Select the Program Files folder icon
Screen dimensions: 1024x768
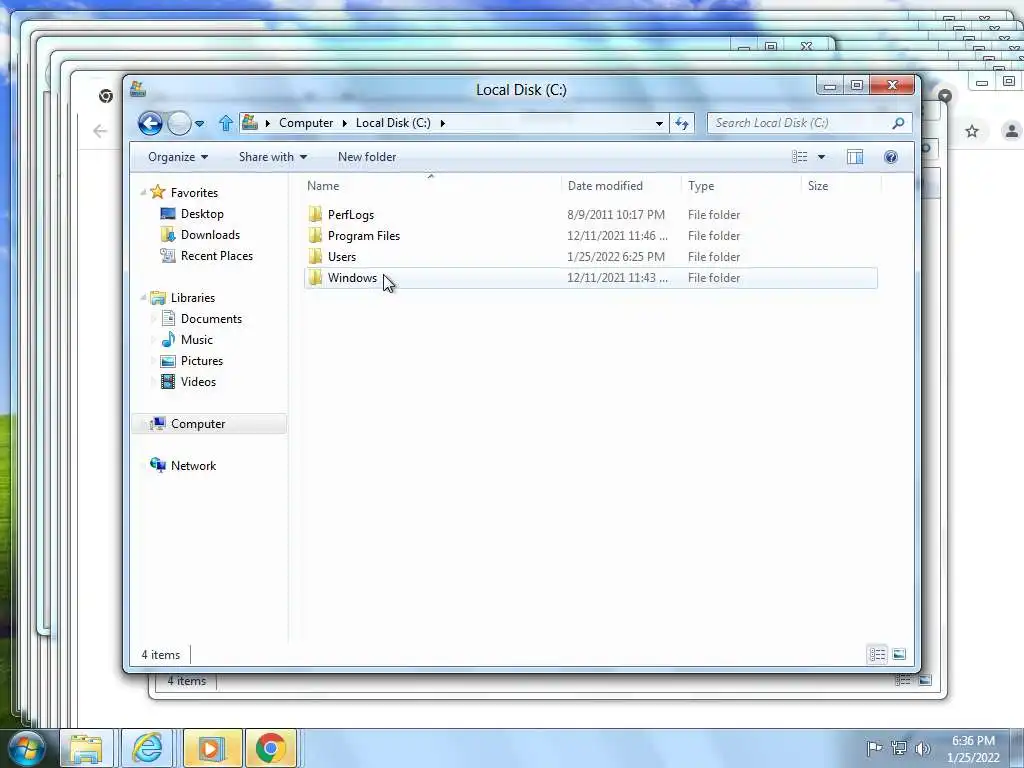pos(315,235)
